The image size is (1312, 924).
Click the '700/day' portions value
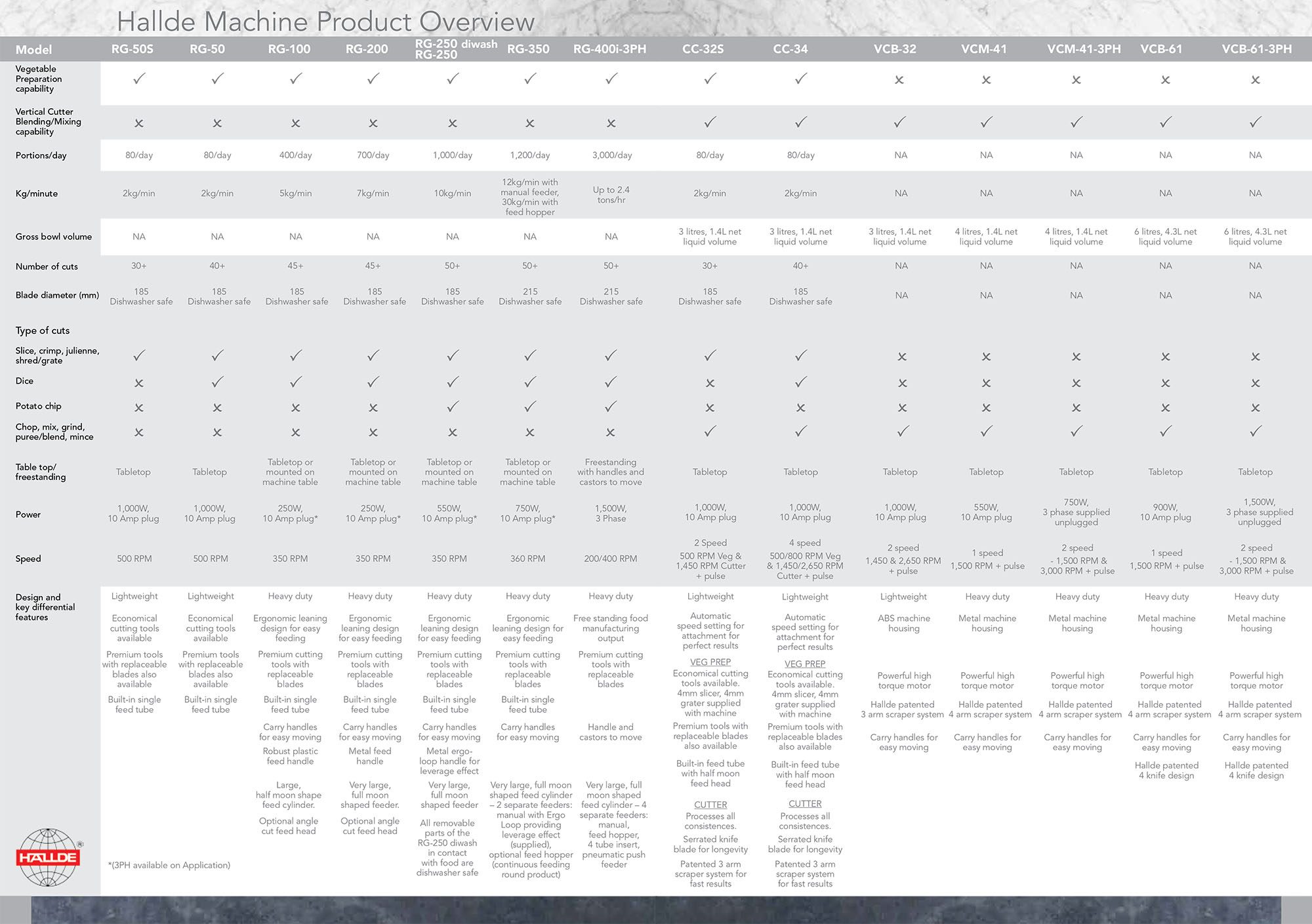(x=373, y=155)
